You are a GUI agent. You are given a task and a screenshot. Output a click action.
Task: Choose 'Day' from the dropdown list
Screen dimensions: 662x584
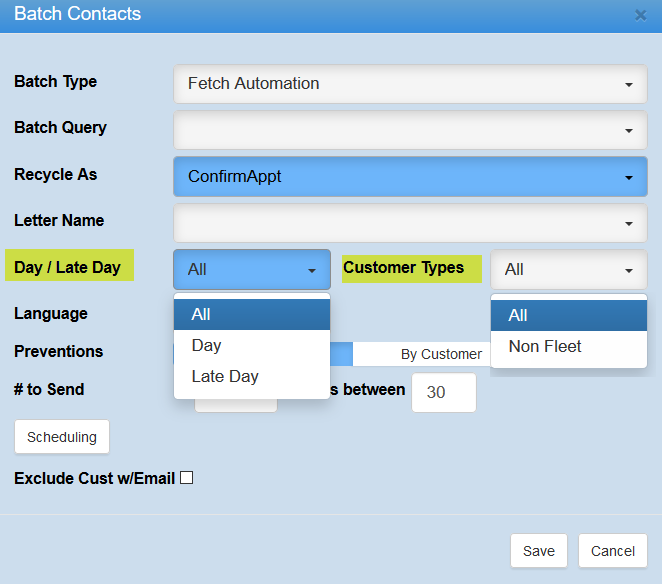tap(251, 345)
